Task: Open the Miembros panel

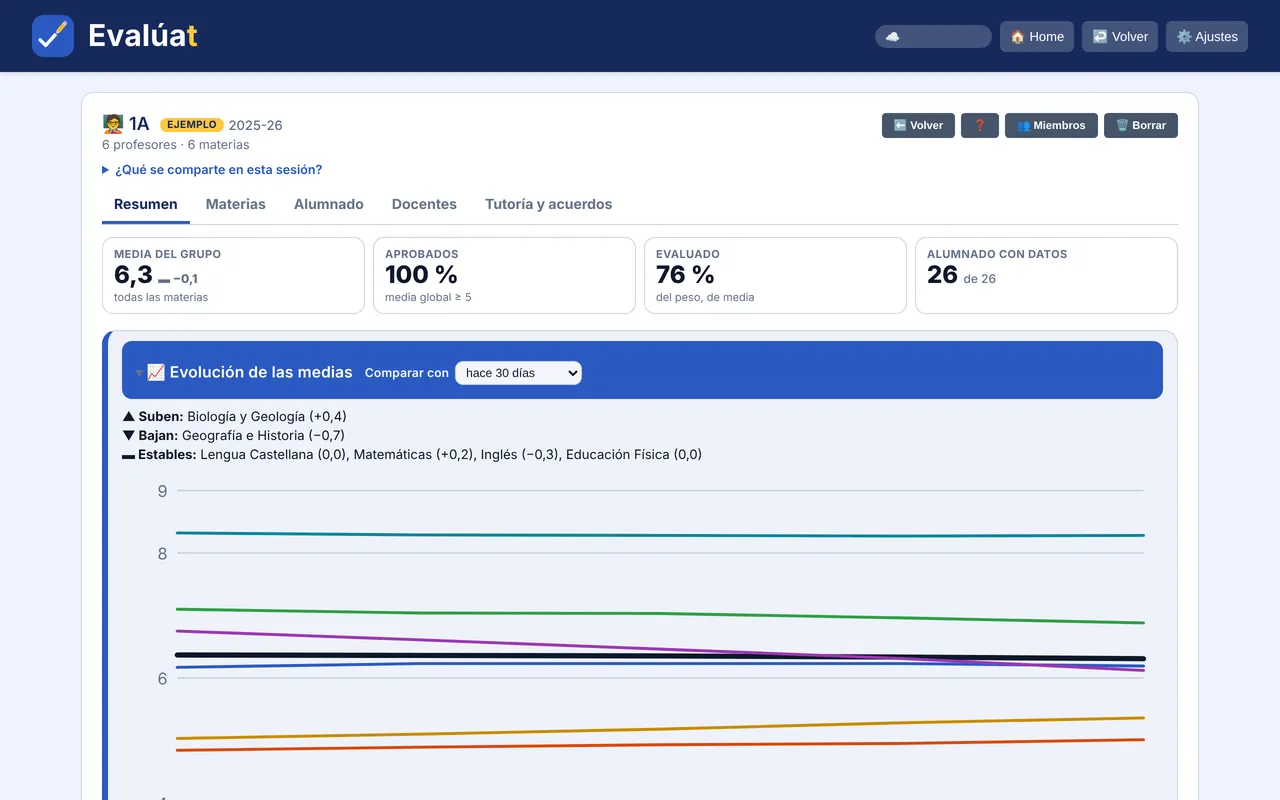Action: coord(1051,125)
